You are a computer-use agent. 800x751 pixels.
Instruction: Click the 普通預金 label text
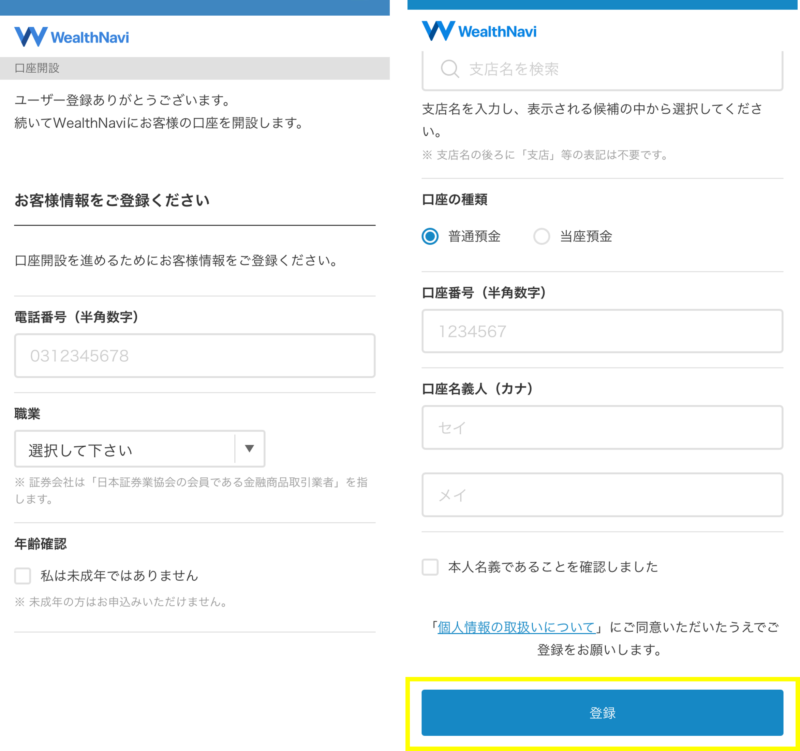click(x=474, y=236)
